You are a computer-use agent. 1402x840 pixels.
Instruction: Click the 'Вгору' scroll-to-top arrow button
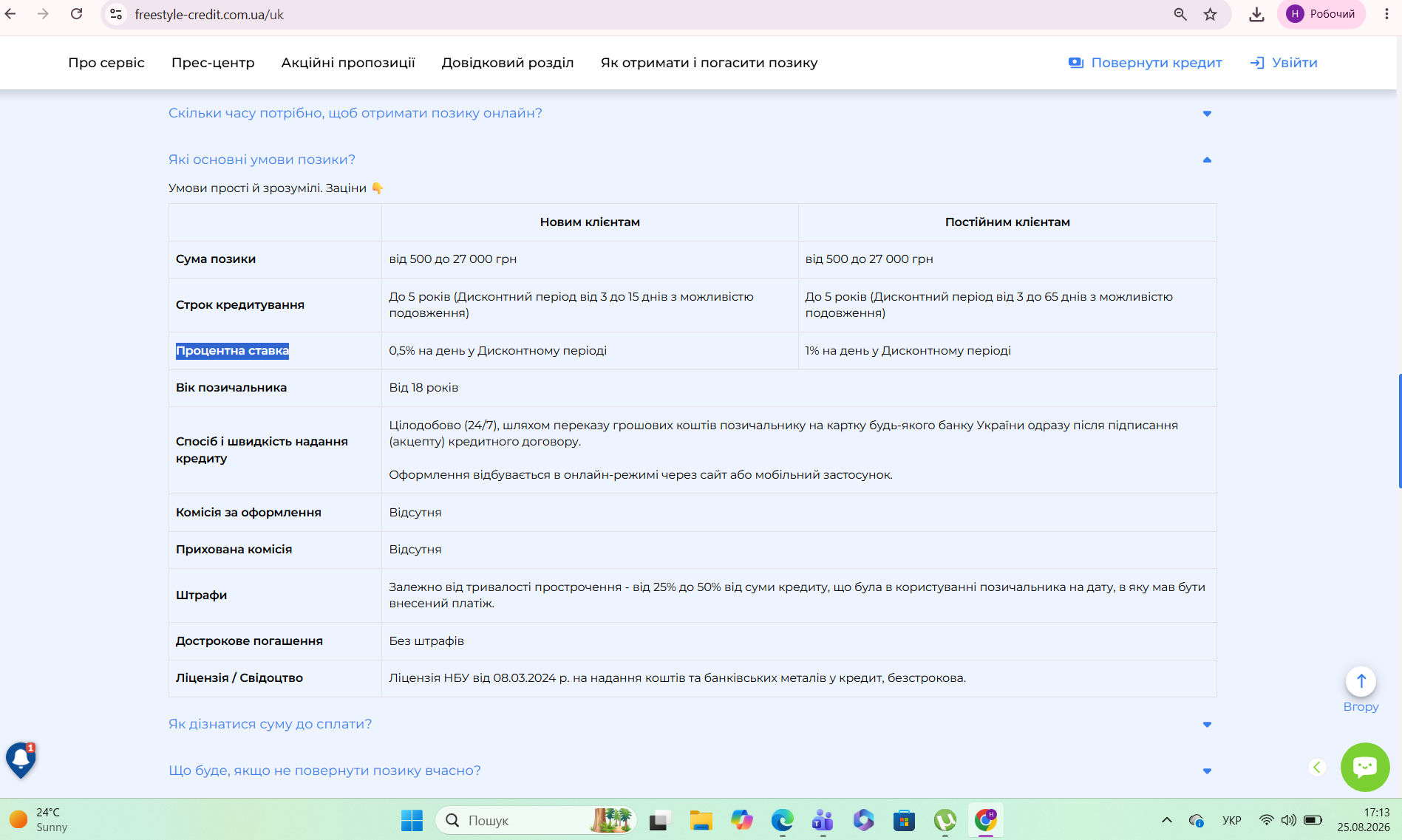(x=1361, y=681)
